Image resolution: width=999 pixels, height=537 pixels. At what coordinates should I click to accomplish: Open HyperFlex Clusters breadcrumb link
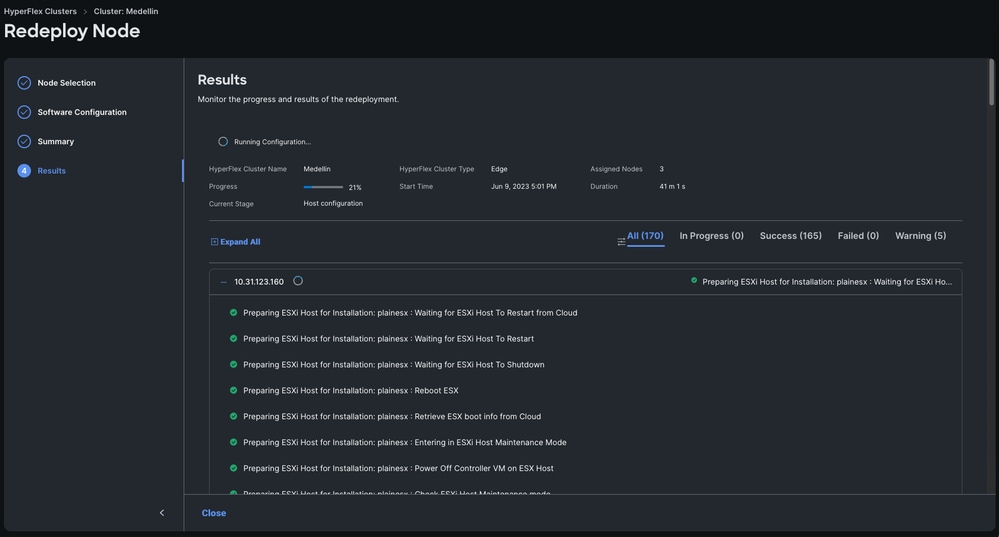[x=40, y=11]
